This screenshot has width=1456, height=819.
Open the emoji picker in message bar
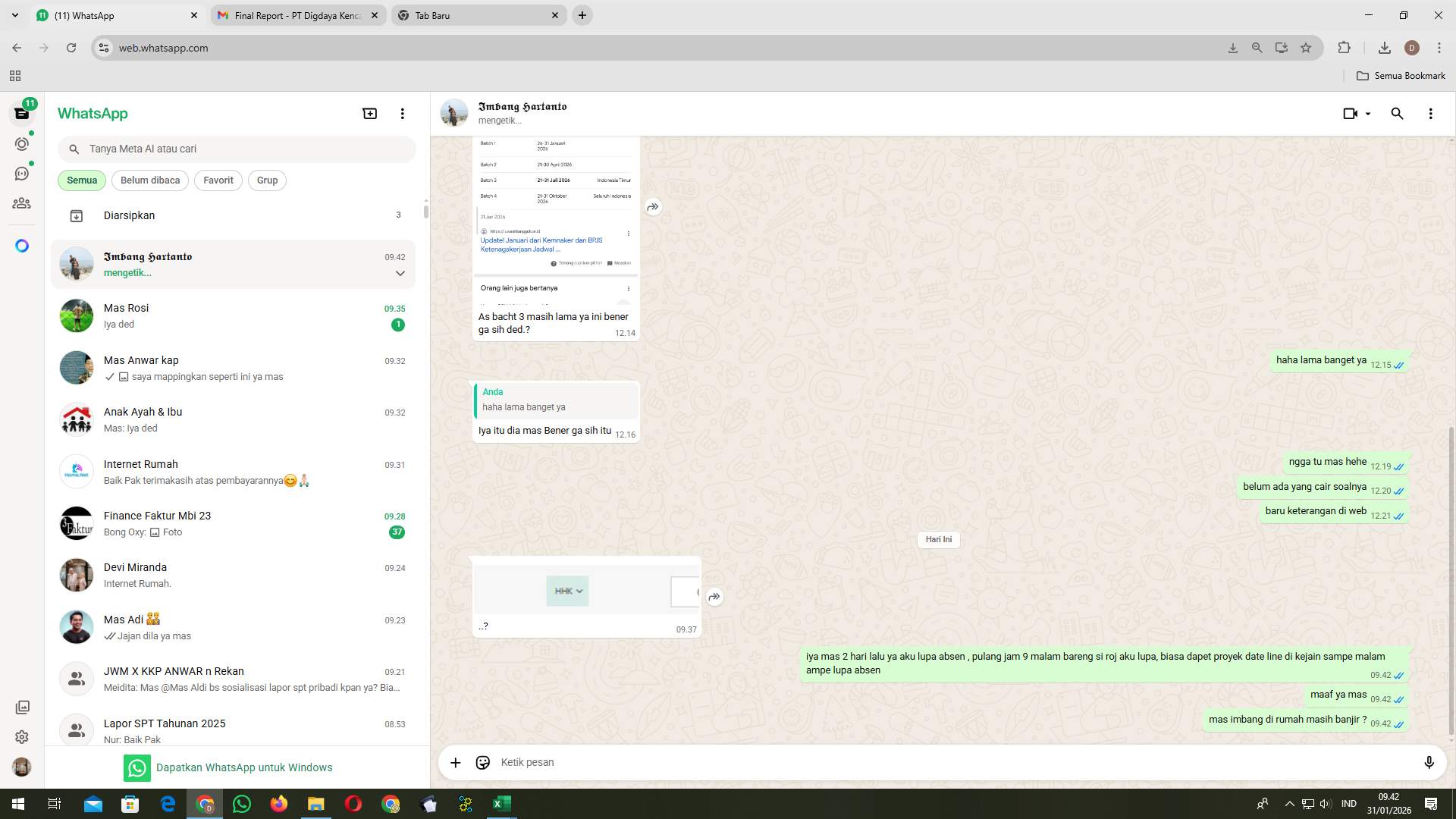coord(483,762)
